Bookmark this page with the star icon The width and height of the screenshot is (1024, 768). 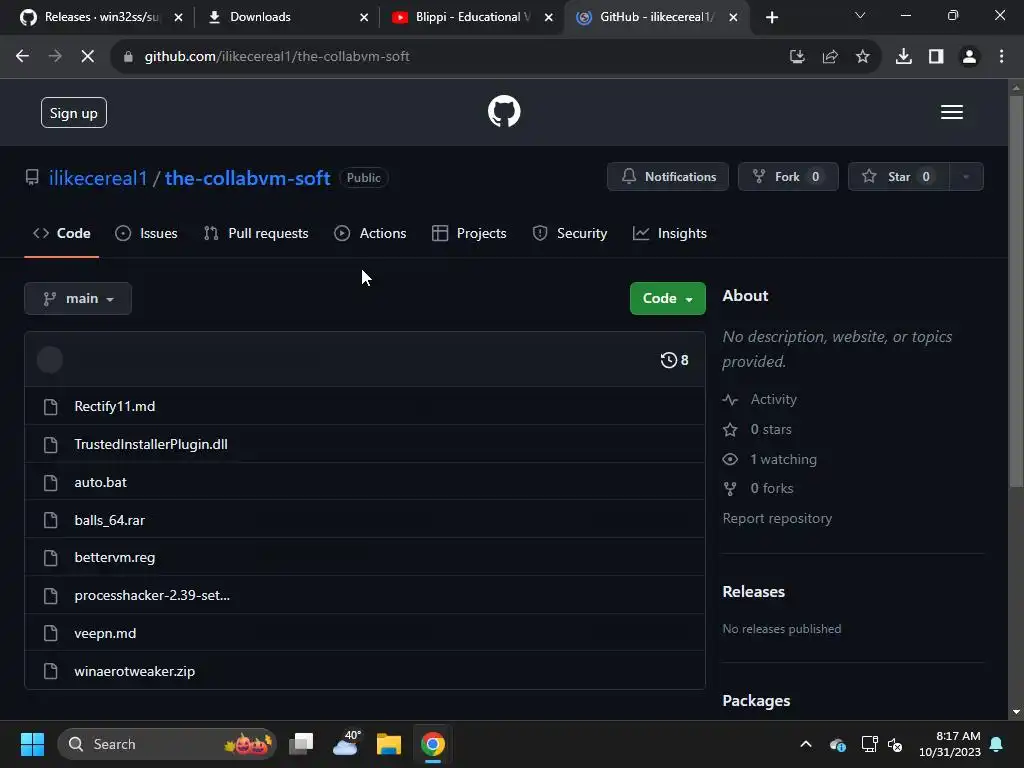pyautogui.click(x=863, y=56)
